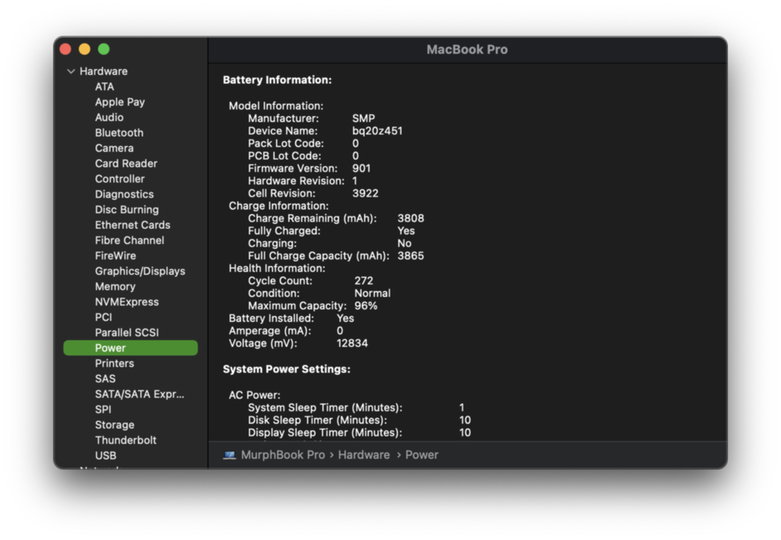Viewport: 781px width, 540px height.
Task: Select Voltage value 12834
Action: click(352, 343)
